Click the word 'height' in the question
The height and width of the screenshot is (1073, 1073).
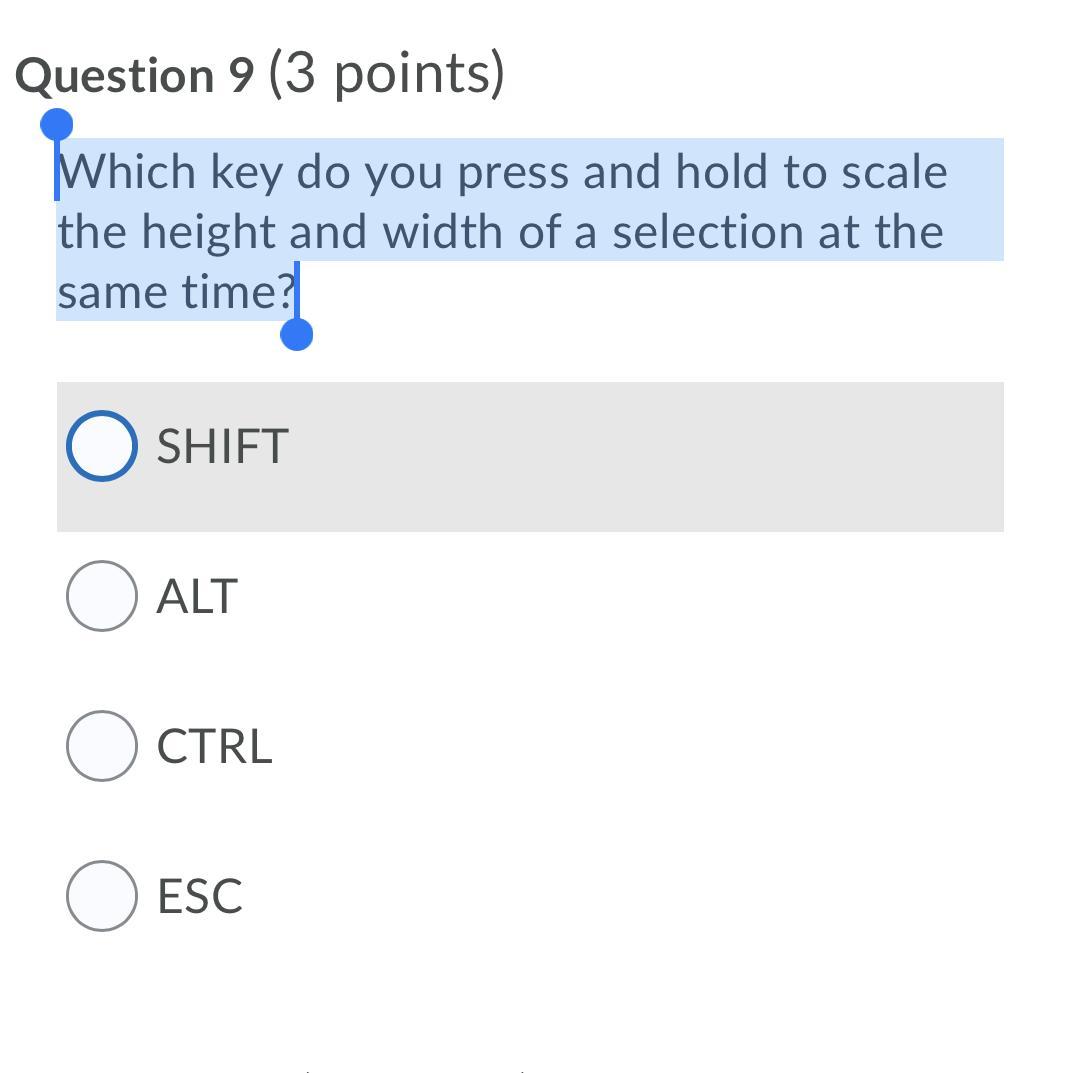coord(208,231)
